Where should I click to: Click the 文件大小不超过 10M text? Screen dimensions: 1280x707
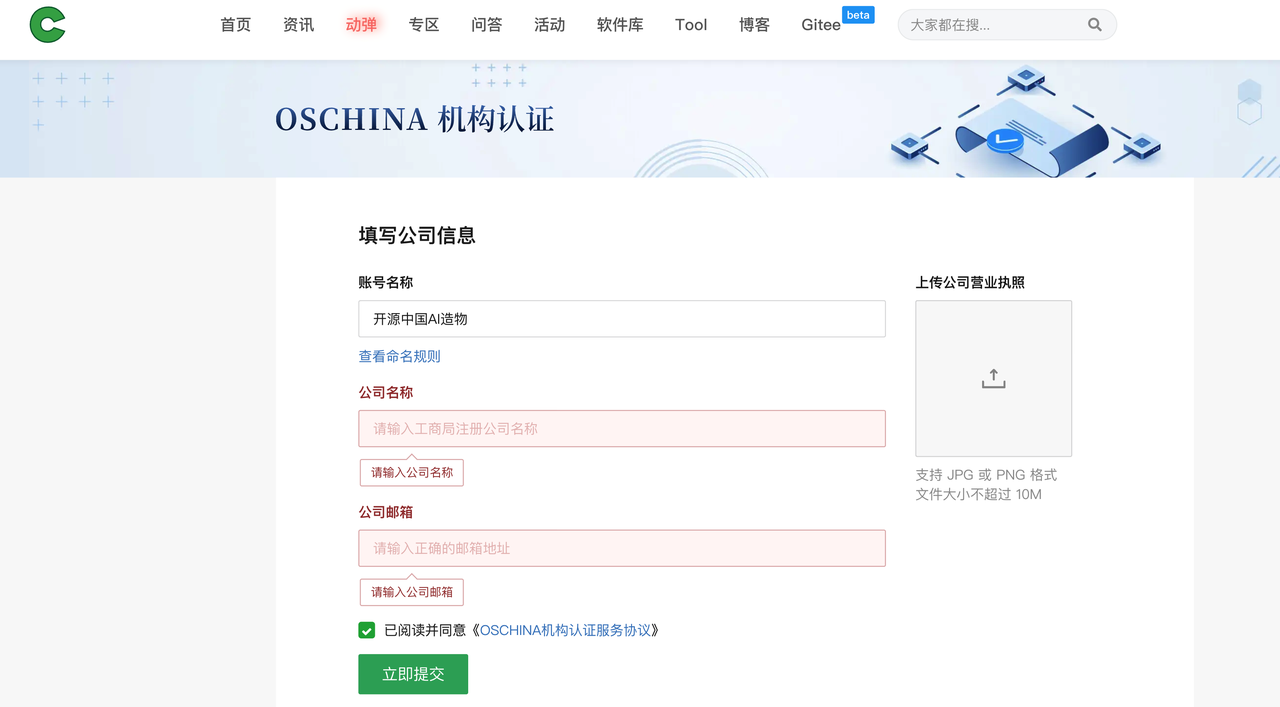(x=978, y=494)
